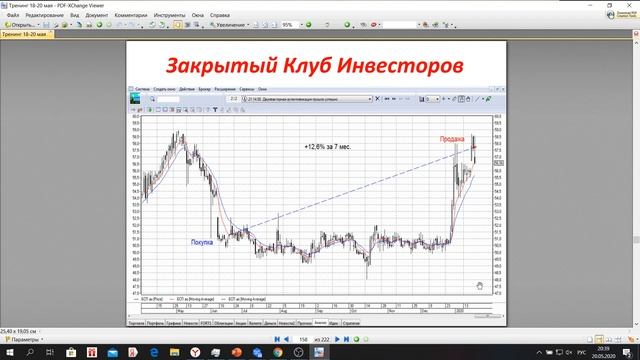Open the Вид menu
Viewport: 640px width, 360px height.
click(x=74, y=15)
